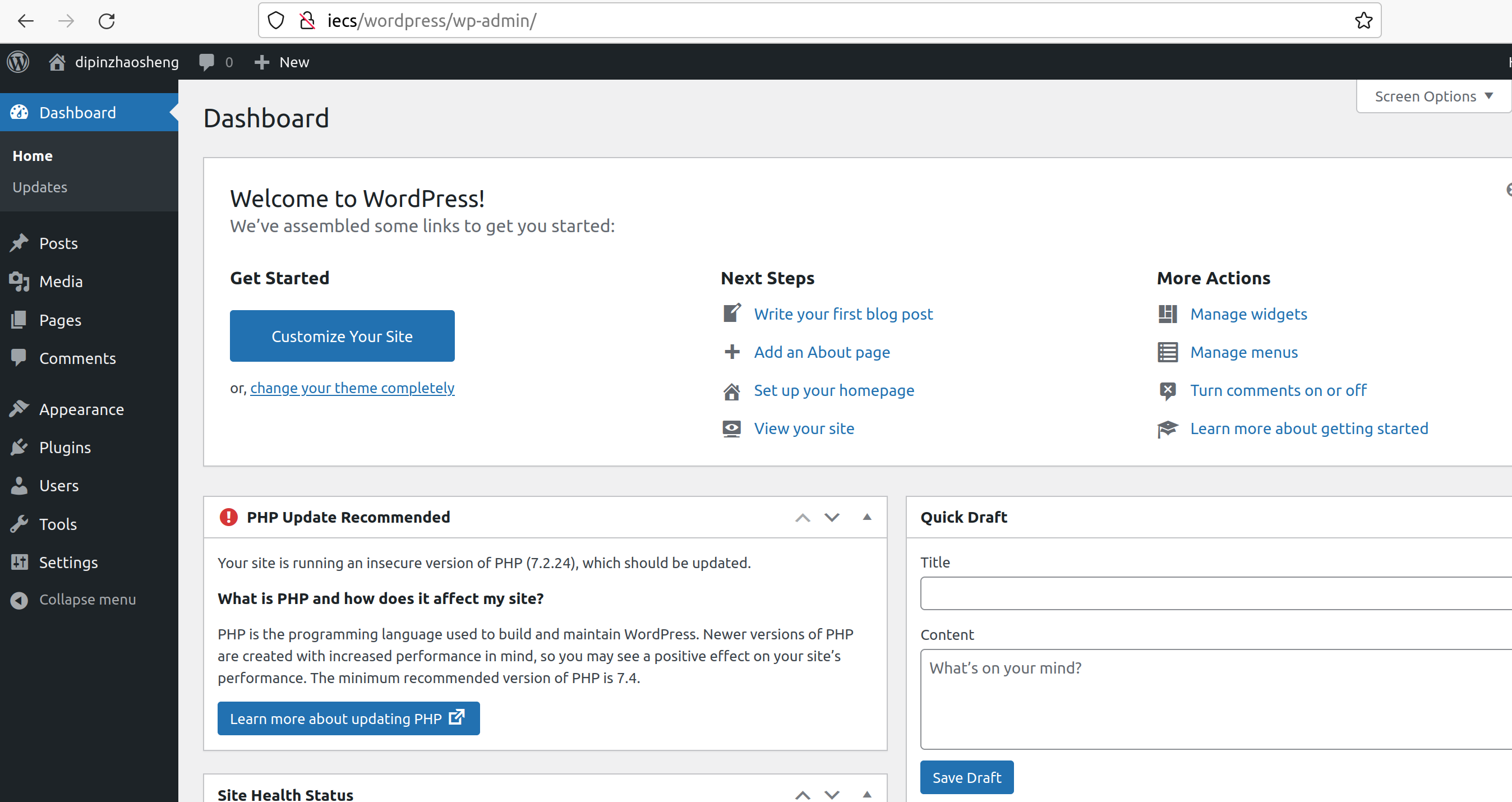Open the Plugins menu in sidebar

pyautogui.click(x=64, y=448)
